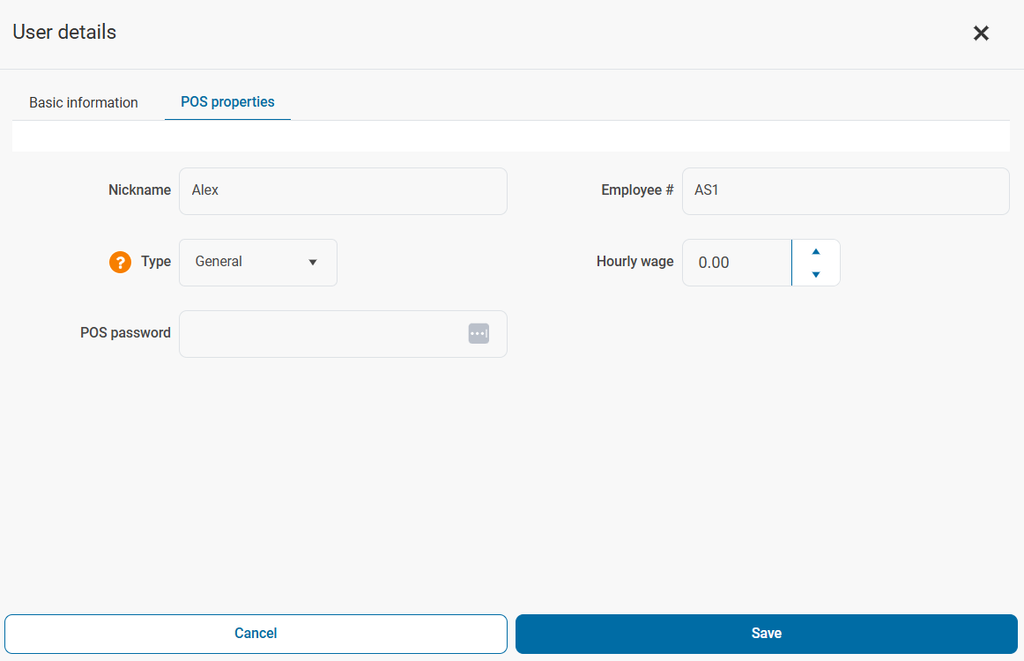Open the Type dropdown showing General
The height and width of the screenshot is (661, 1024).
click(x=258, y=262)
